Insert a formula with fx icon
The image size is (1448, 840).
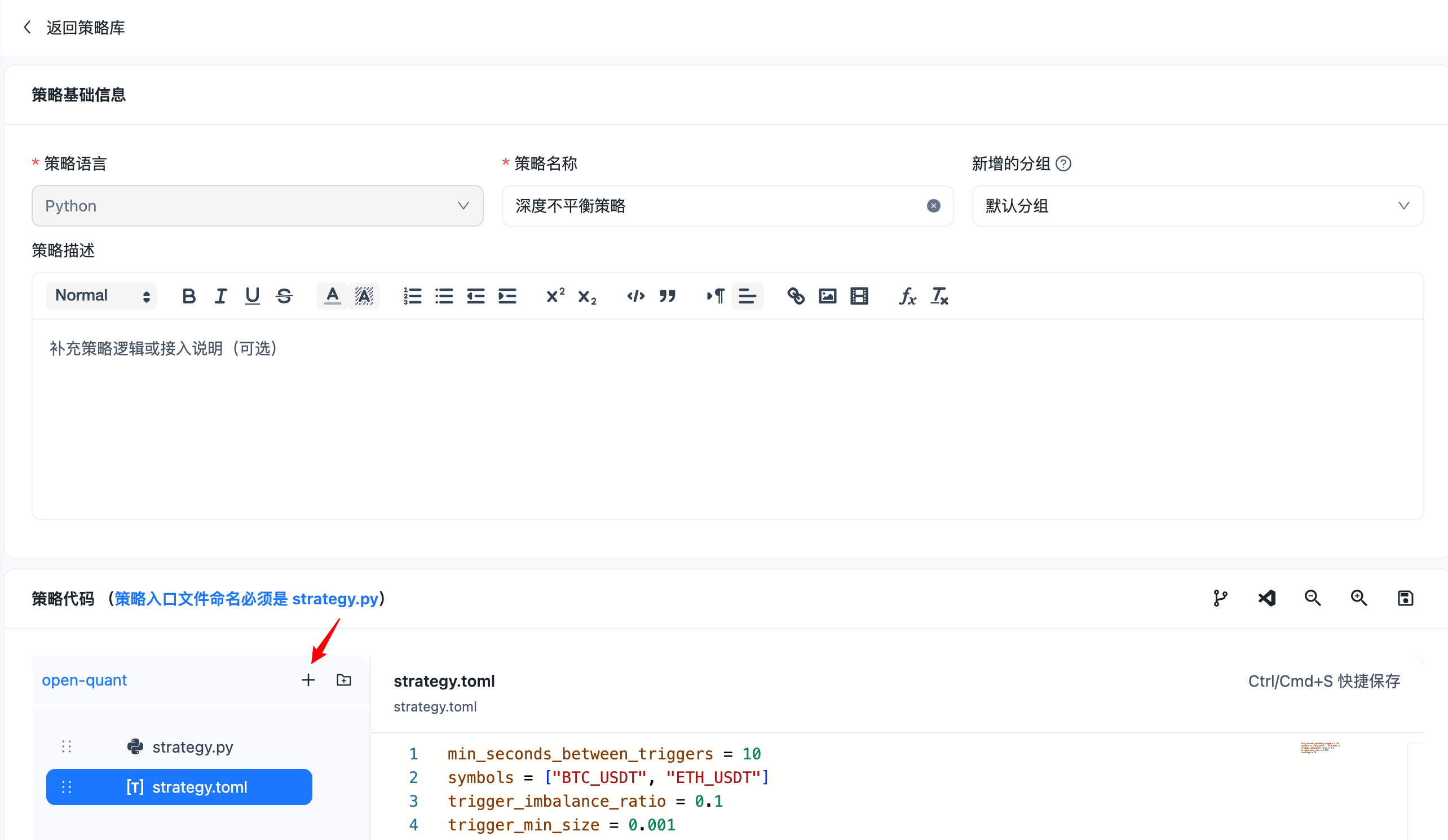pyautogui.click(x=907, y=296)
